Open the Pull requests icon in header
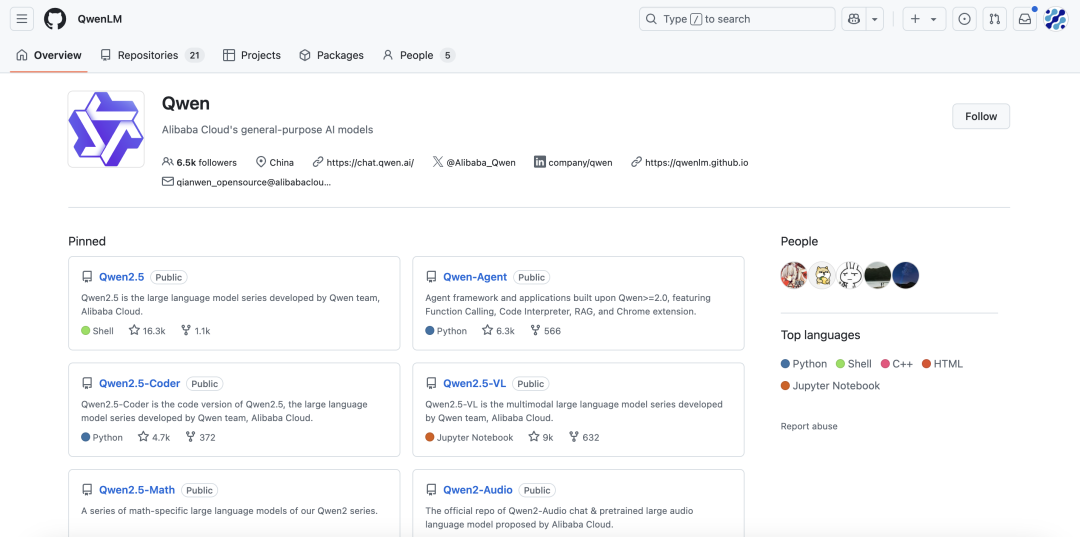The image size is (1080, 537). pyautogui.click(x=995, y=19)
